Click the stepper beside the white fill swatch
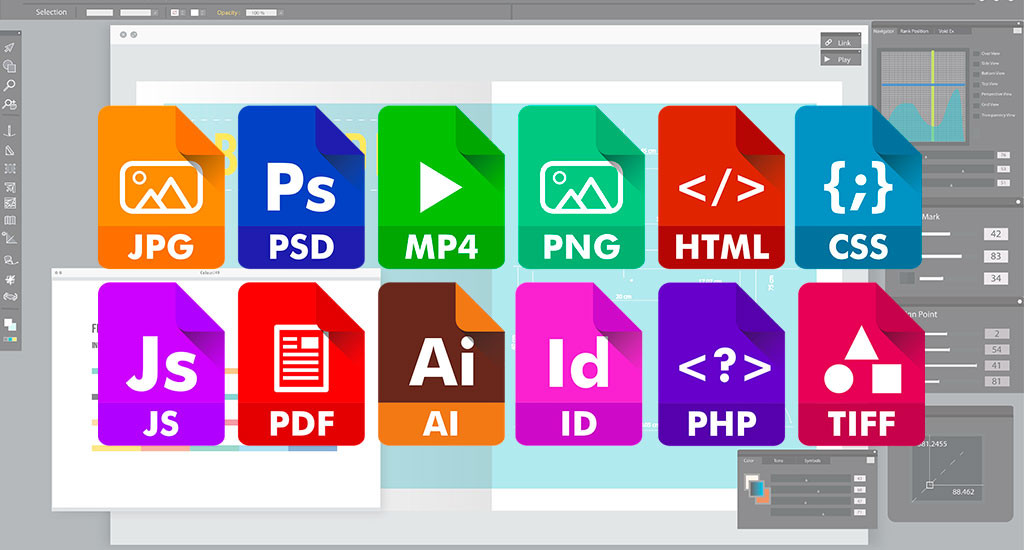The width and height of the screenshot is (1024, 550). [x=202, y=12]
